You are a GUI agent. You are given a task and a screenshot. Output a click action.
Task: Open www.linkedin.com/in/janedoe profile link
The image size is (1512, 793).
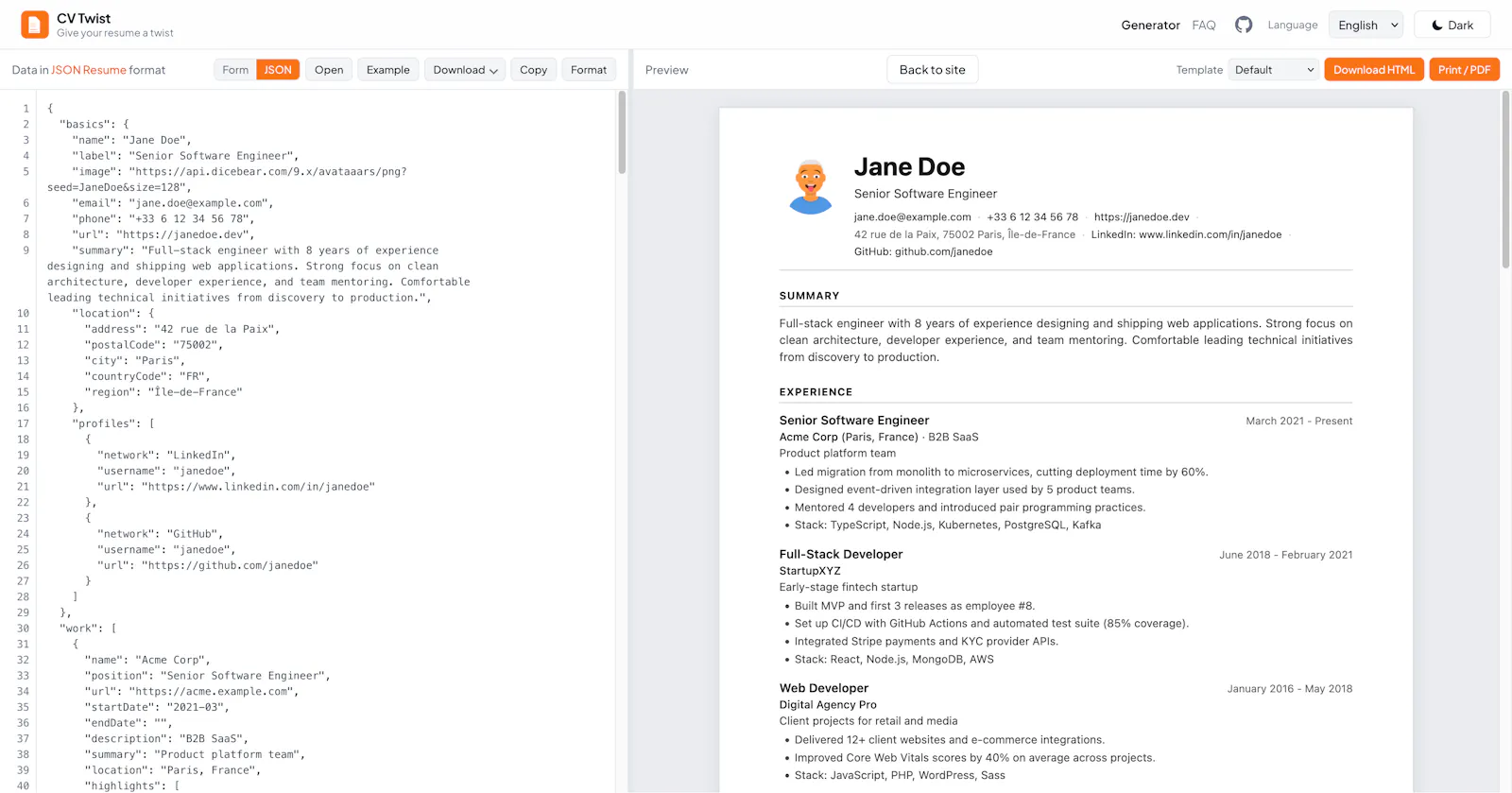coord(1211,234)
